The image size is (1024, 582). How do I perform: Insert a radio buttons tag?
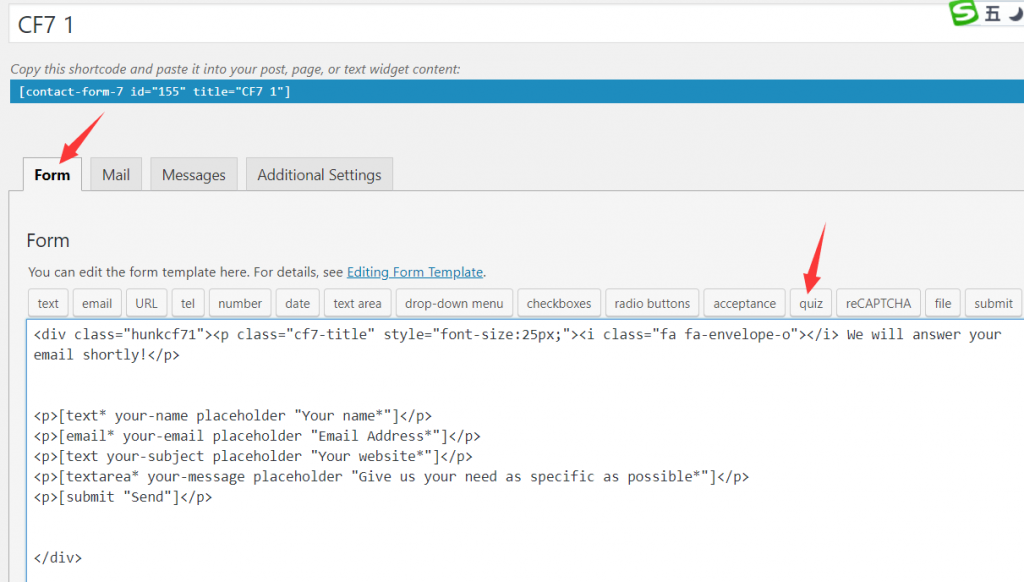click(652, 303)
